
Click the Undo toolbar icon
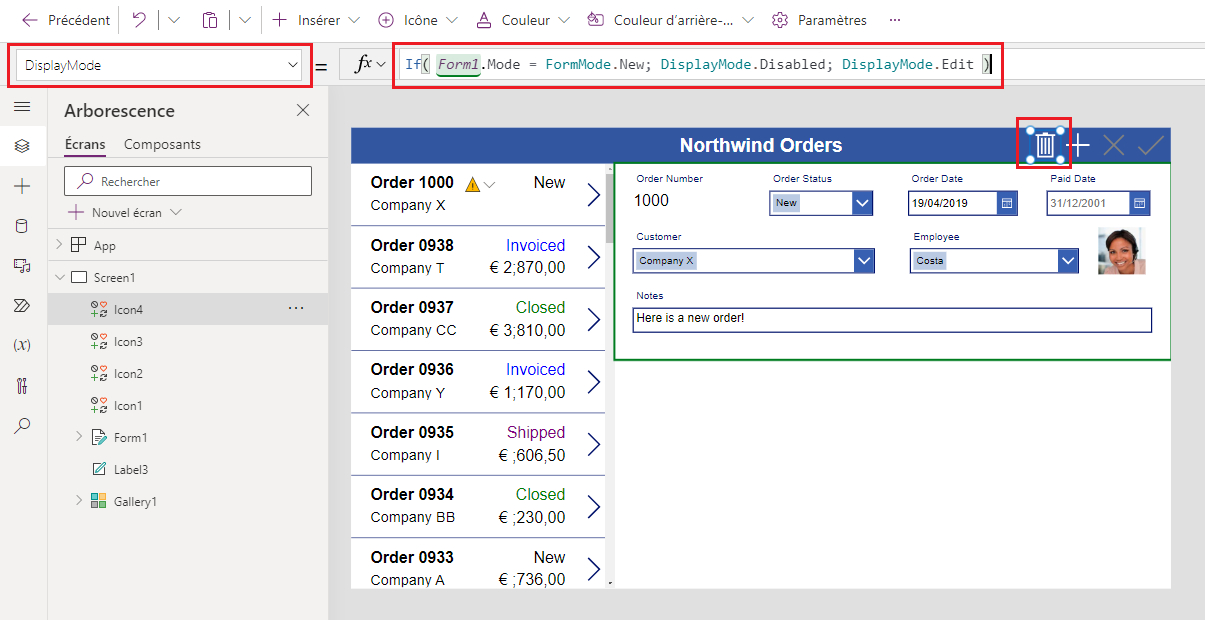click(140, 20)
